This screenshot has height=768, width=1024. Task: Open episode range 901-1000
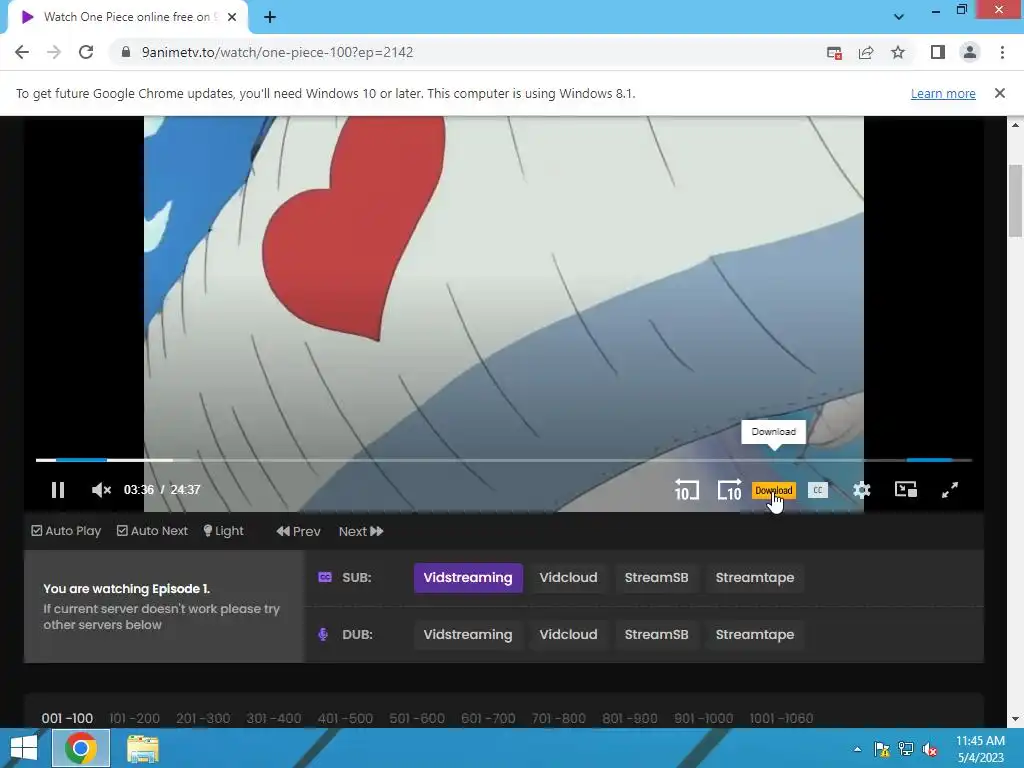(x=703, y=718)
